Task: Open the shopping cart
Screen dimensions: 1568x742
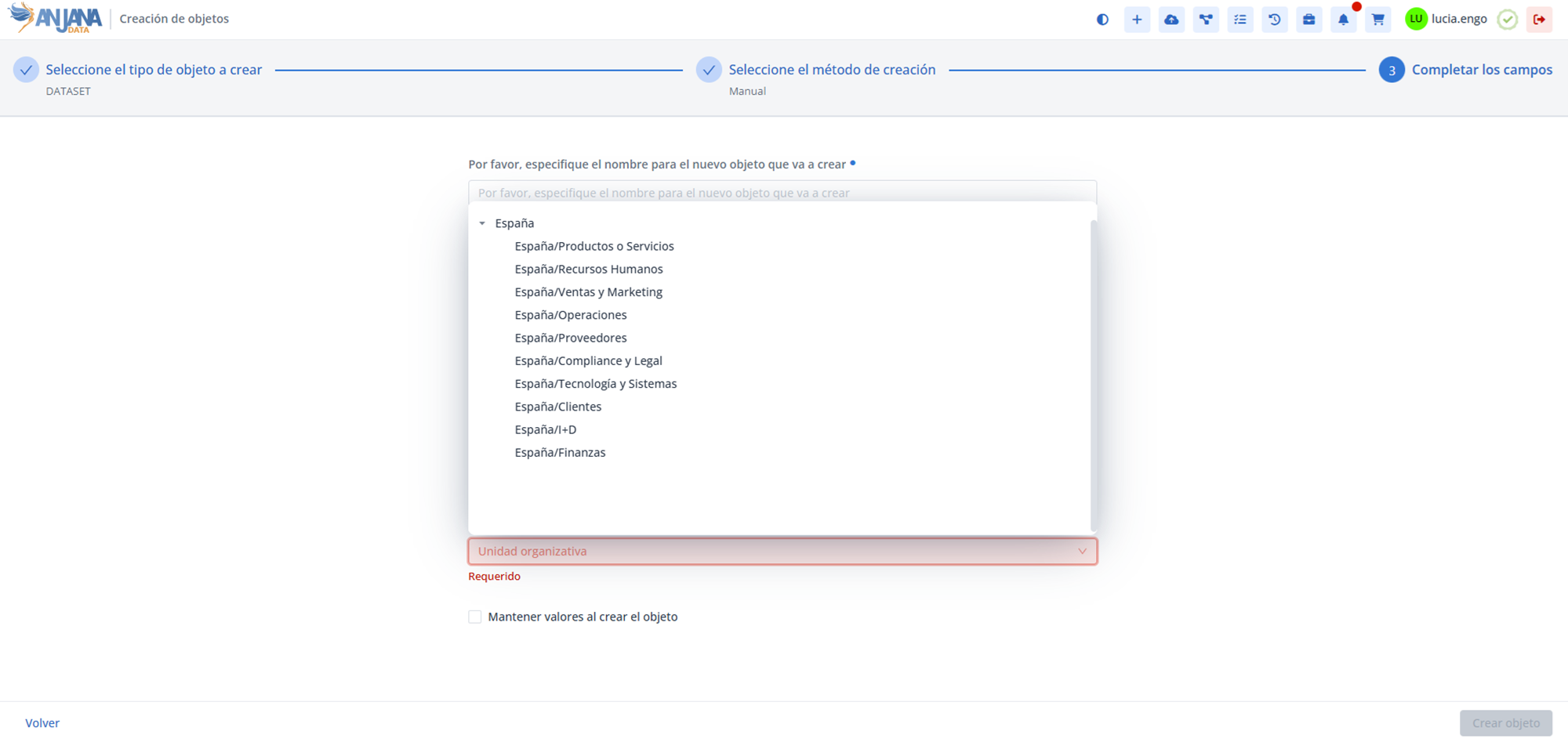Action: (1378, 20)
